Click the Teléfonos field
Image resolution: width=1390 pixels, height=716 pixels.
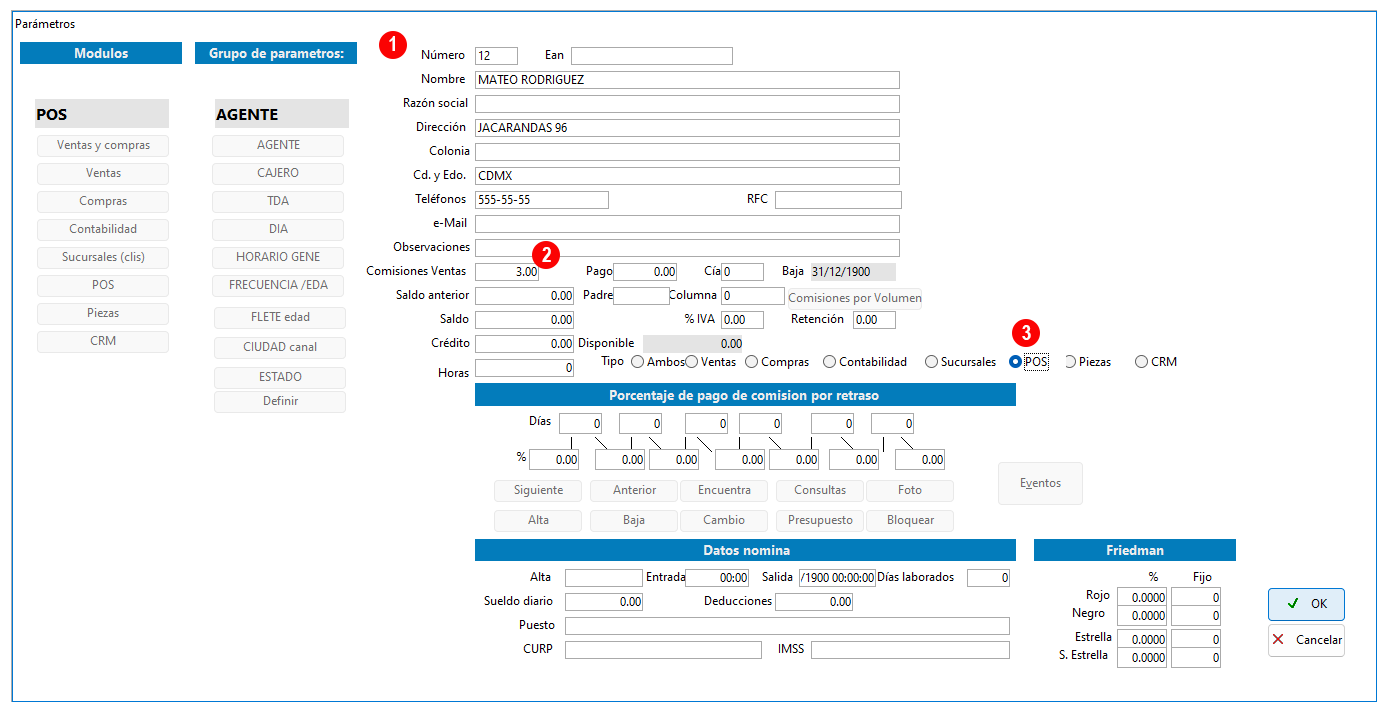point(542,200)
